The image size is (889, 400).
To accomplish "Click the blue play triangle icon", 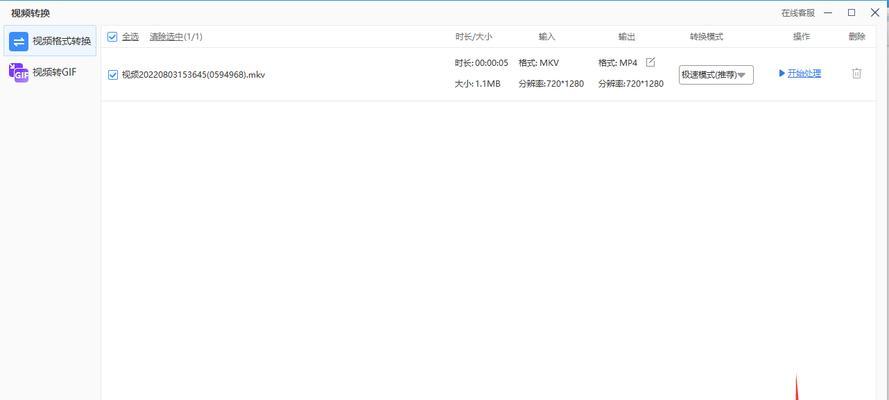I will (782, 73).
